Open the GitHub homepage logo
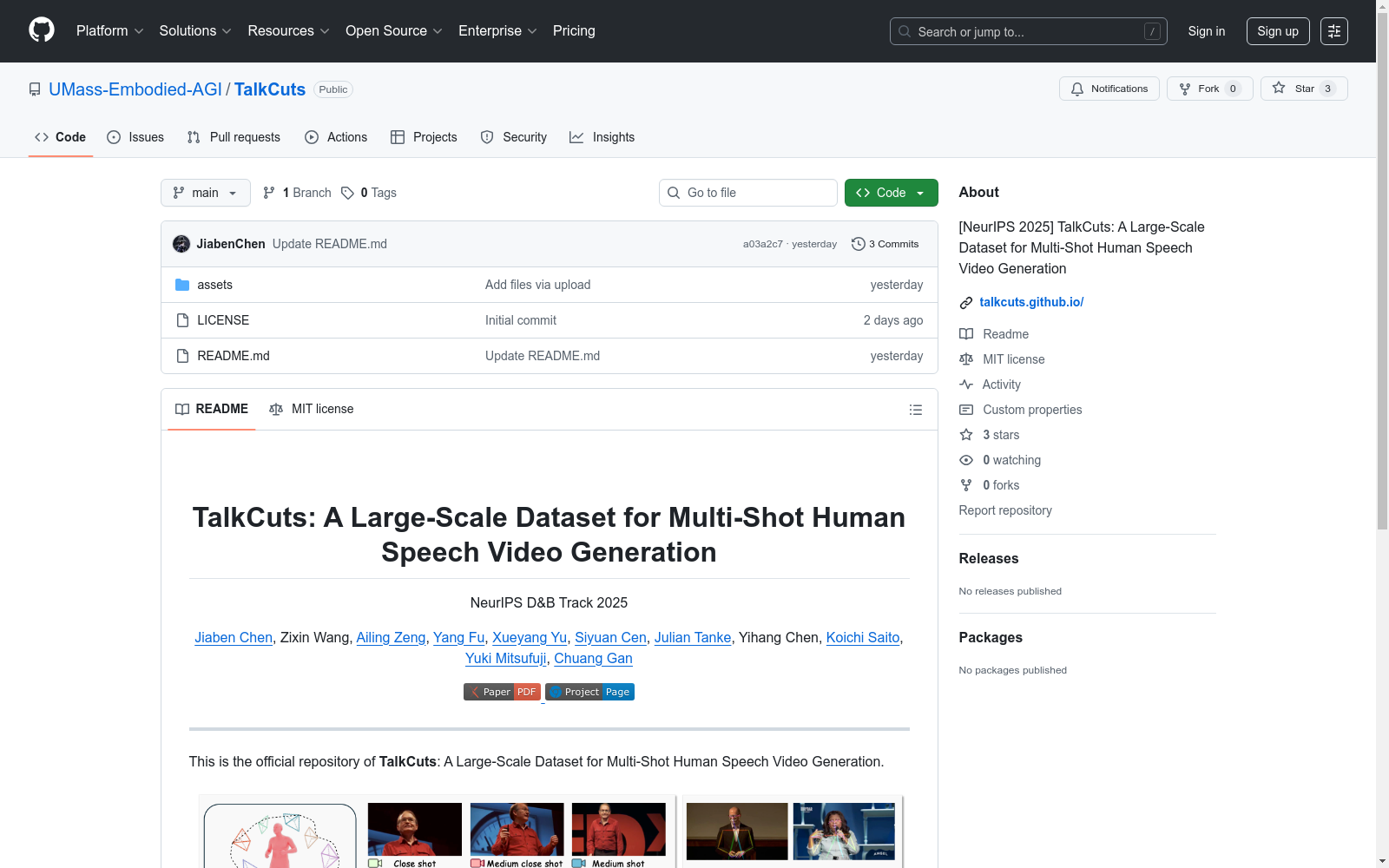 [42, 30]
